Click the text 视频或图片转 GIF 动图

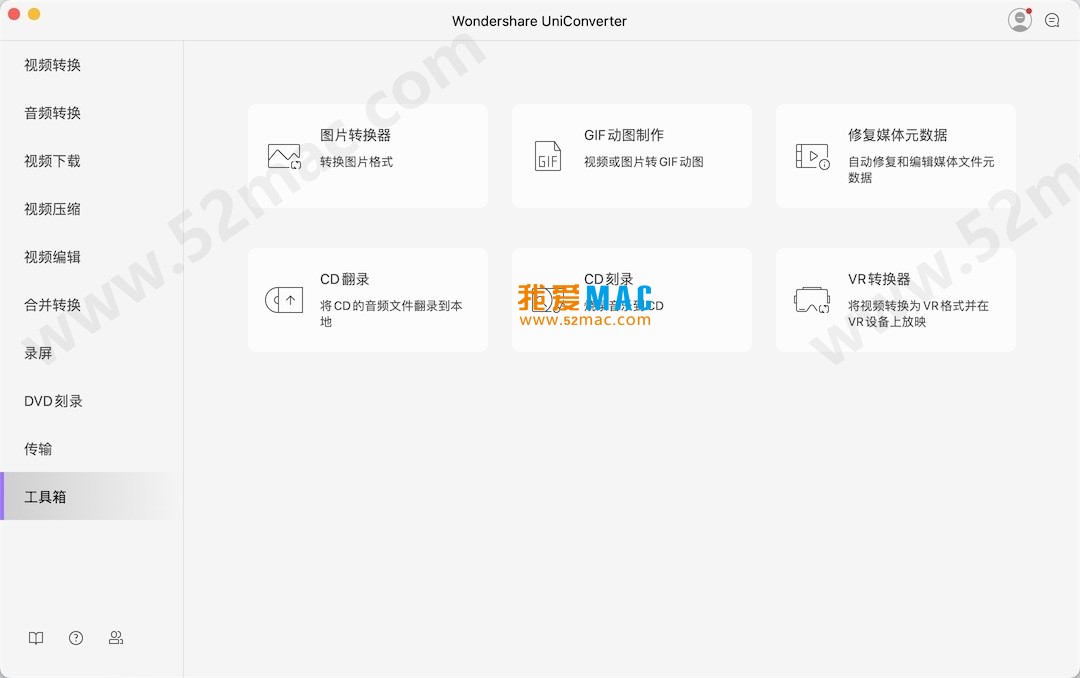click(x=643, y=162)
